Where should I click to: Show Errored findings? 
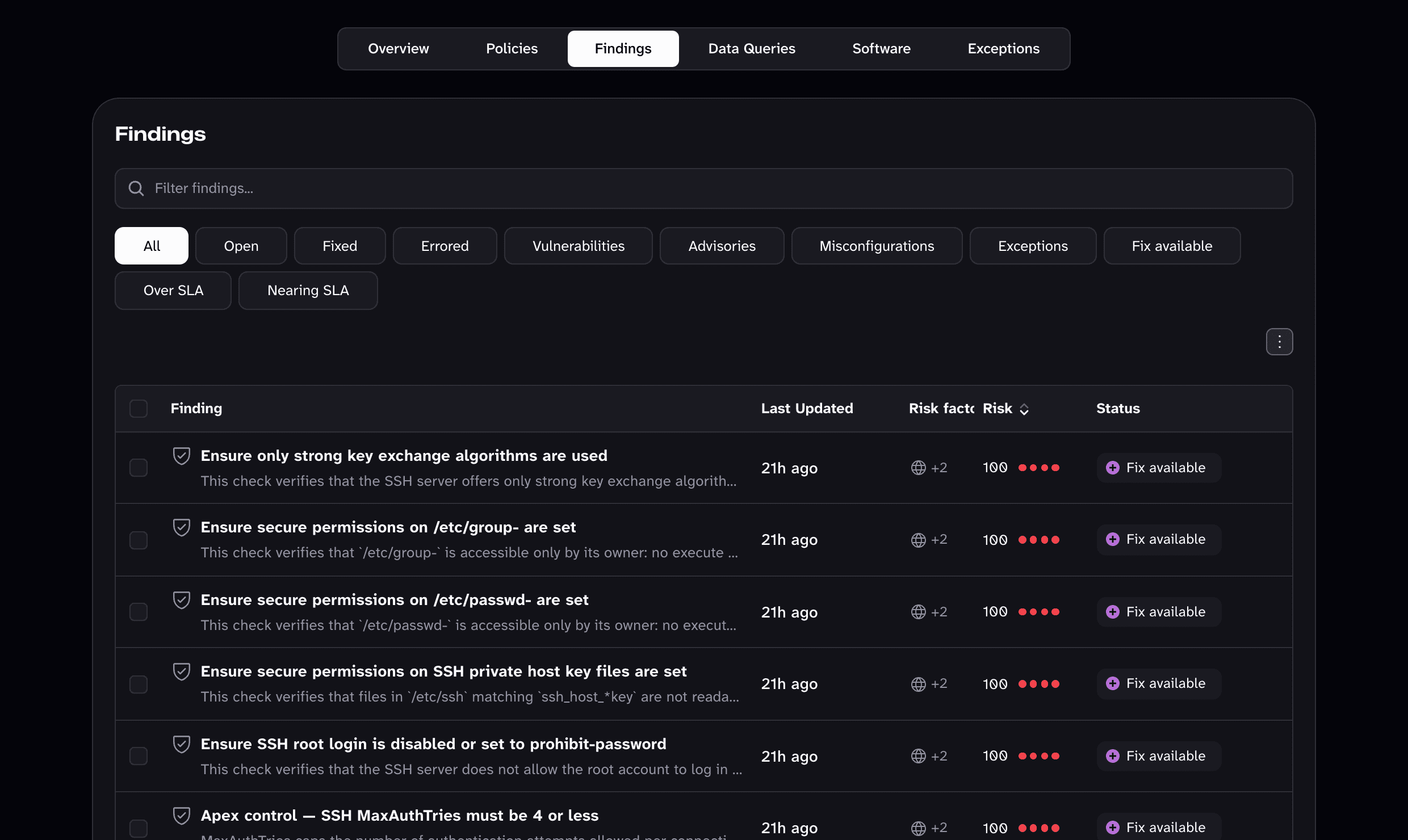(445, 246)
